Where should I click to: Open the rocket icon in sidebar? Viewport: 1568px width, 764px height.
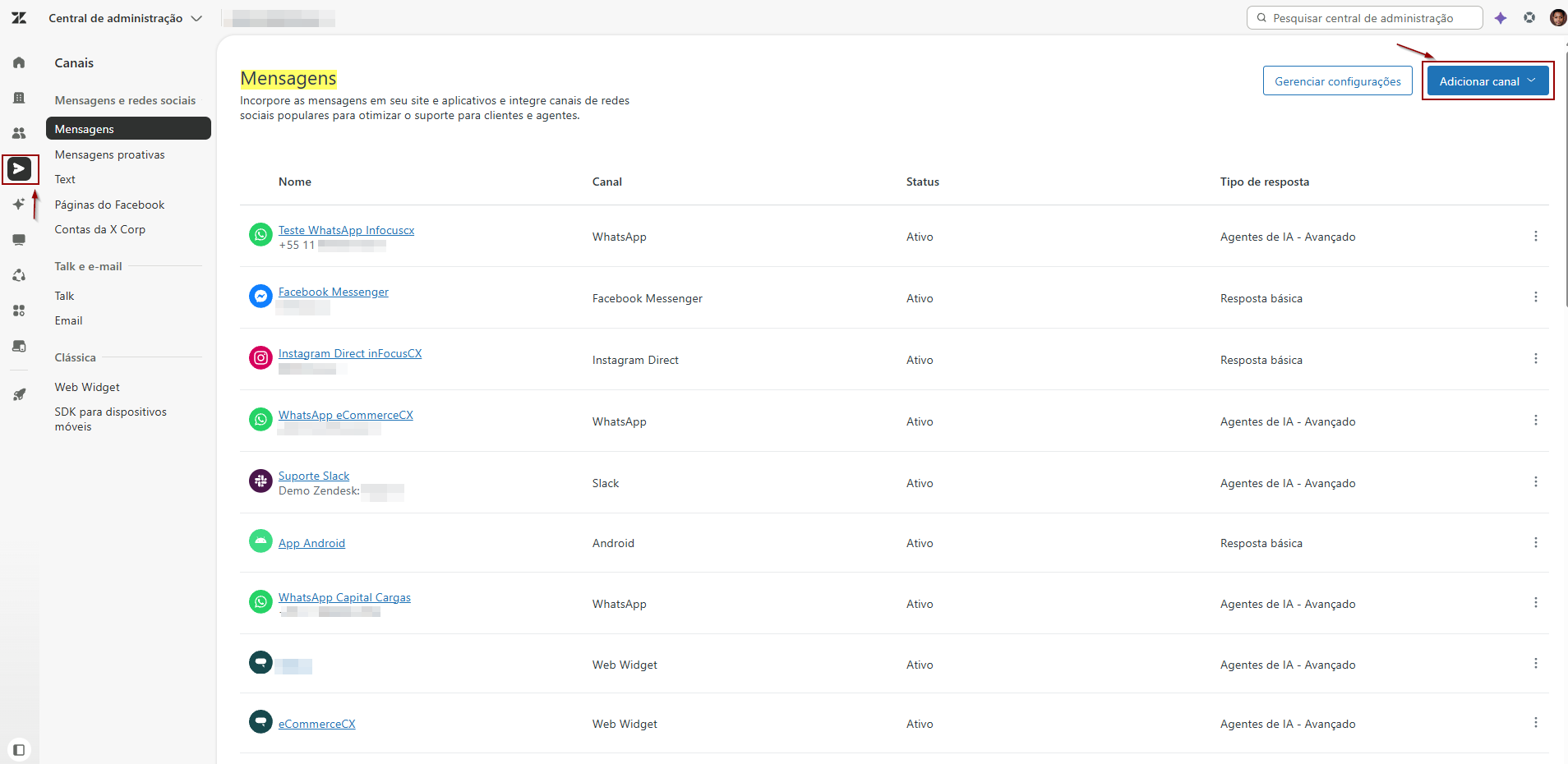tap(19, 394)
